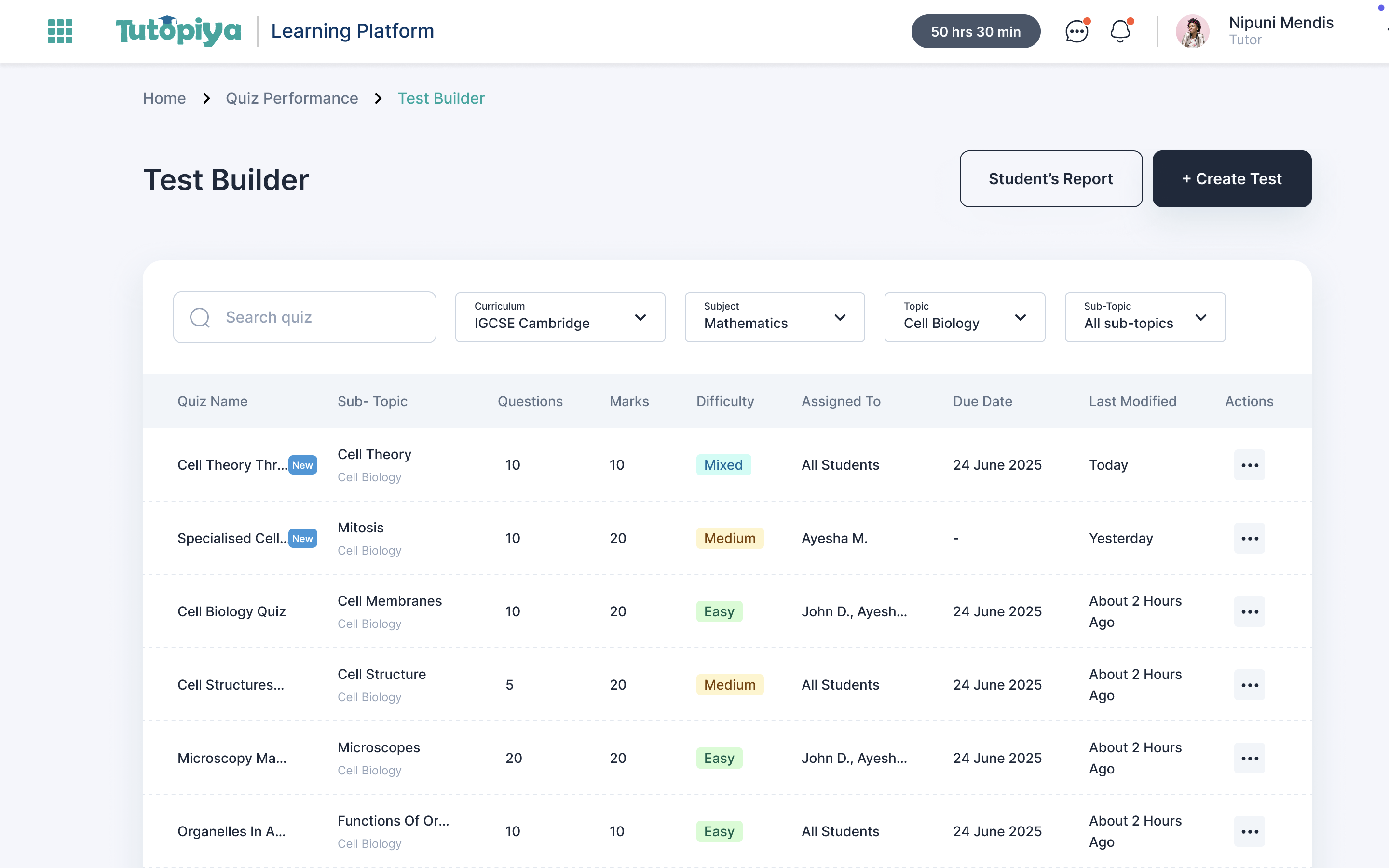Screen dimensions: 1389x868
Task: Open actions menu for the Mitosis quiz row
Action: (1250, 538)
